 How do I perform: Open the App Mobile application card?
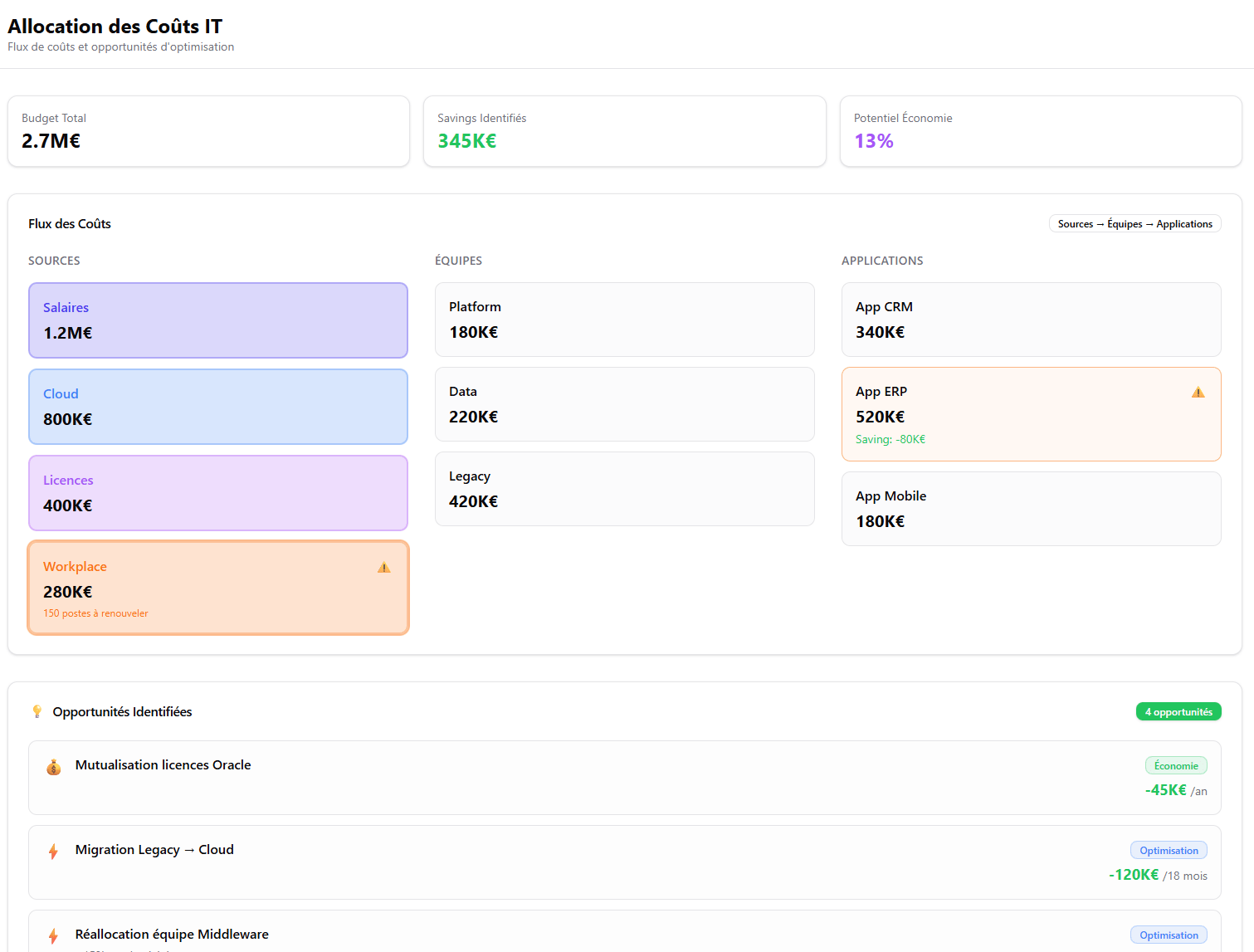point(1031,509)
